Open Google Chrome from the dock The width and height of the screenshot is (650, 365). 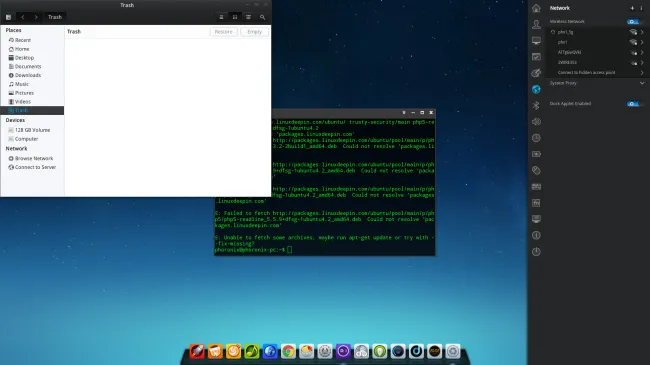[288, 351]
